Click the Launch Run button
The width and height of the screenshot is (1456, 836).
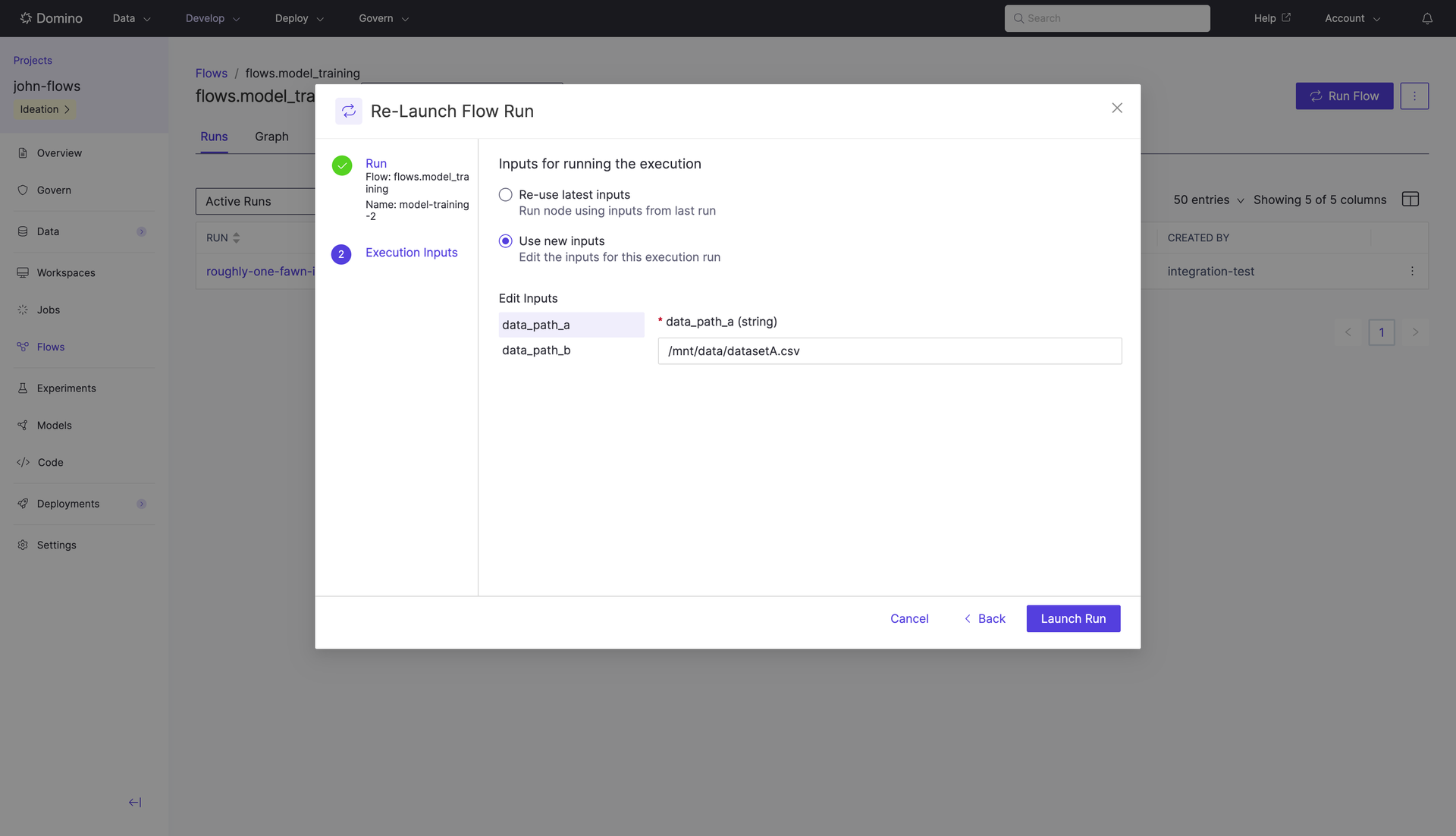coord(1072,618)
